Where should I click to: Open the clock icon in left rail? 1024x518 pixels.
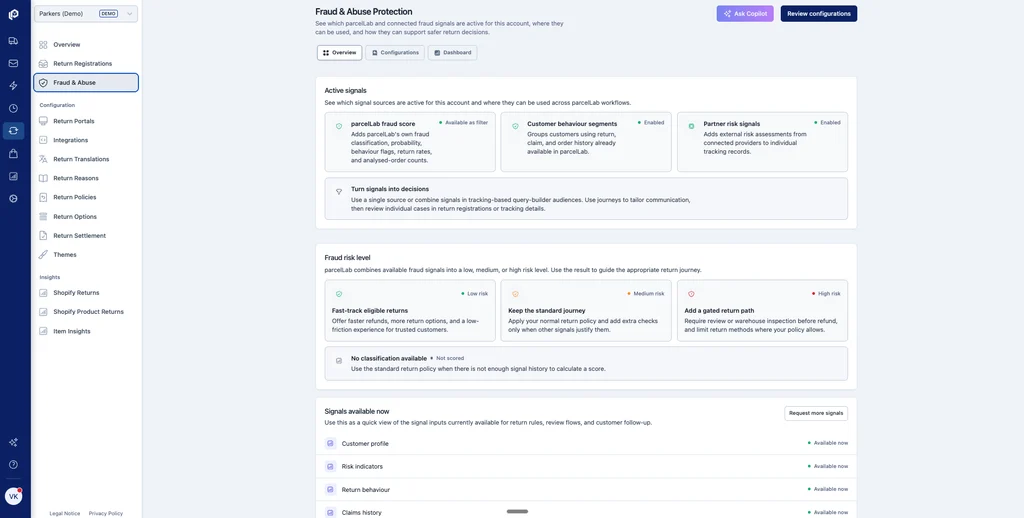[x=13, y=108]
